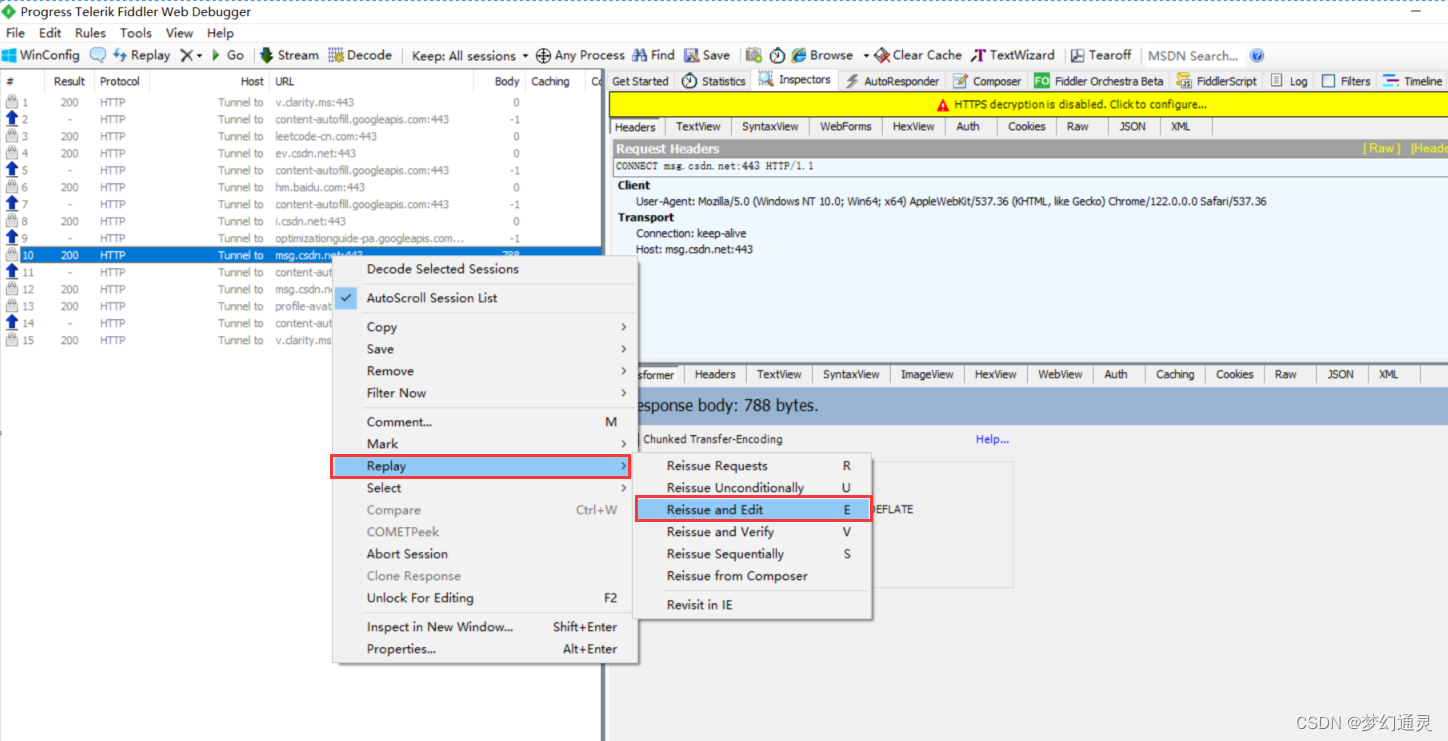Open the Statistics tab

coord(714,81)
